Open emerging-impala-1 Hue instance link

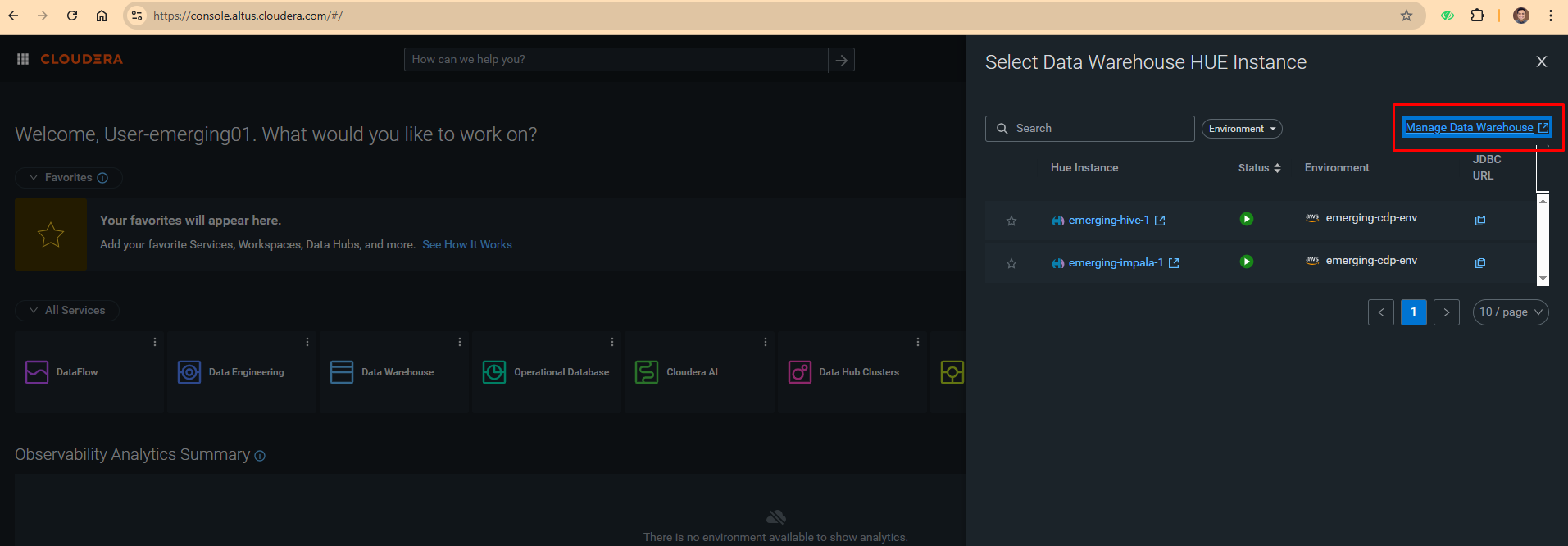click(x=1116, y=263)
